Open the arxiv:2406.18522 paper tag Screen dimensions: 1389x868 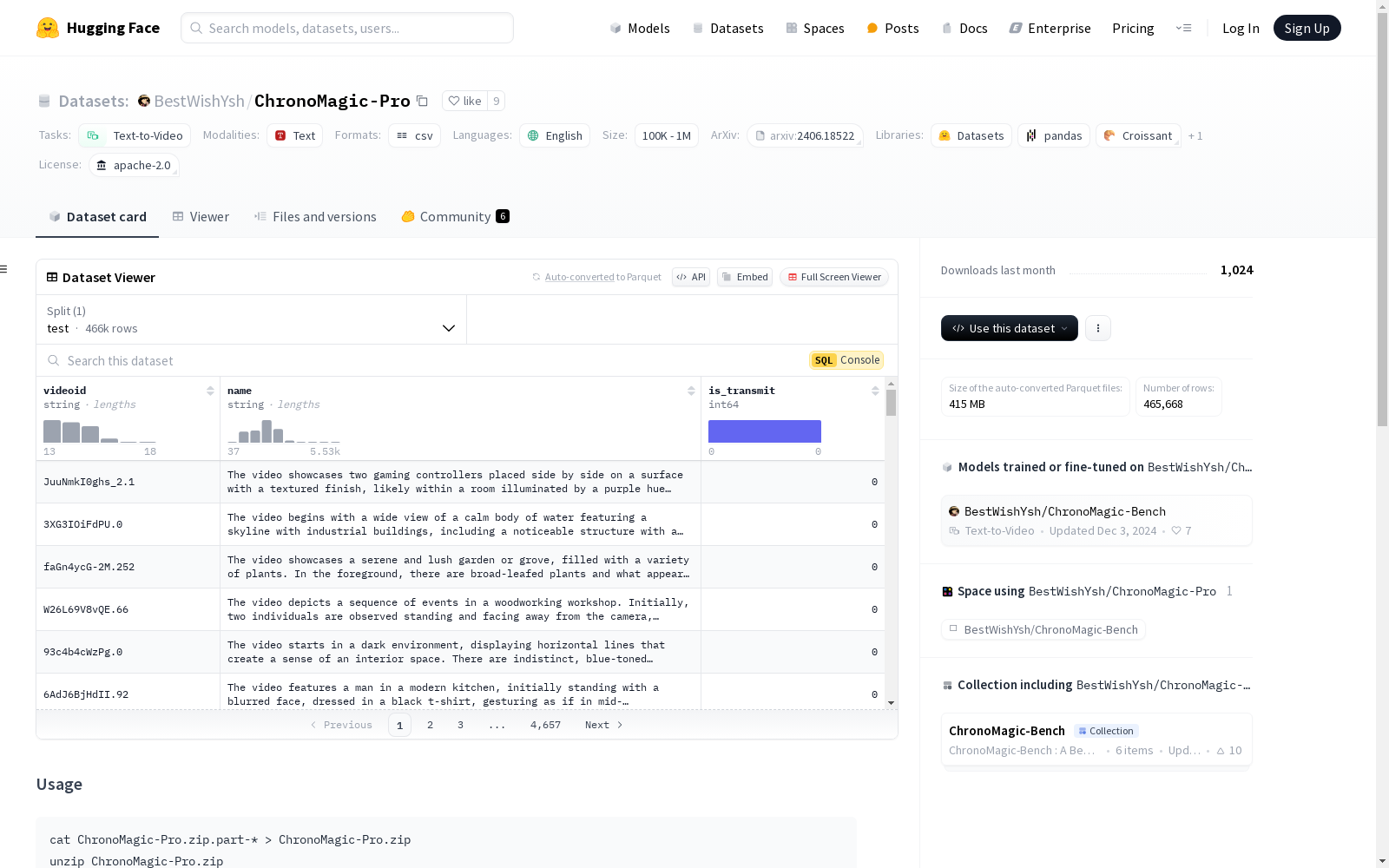(x=805, y=135)
